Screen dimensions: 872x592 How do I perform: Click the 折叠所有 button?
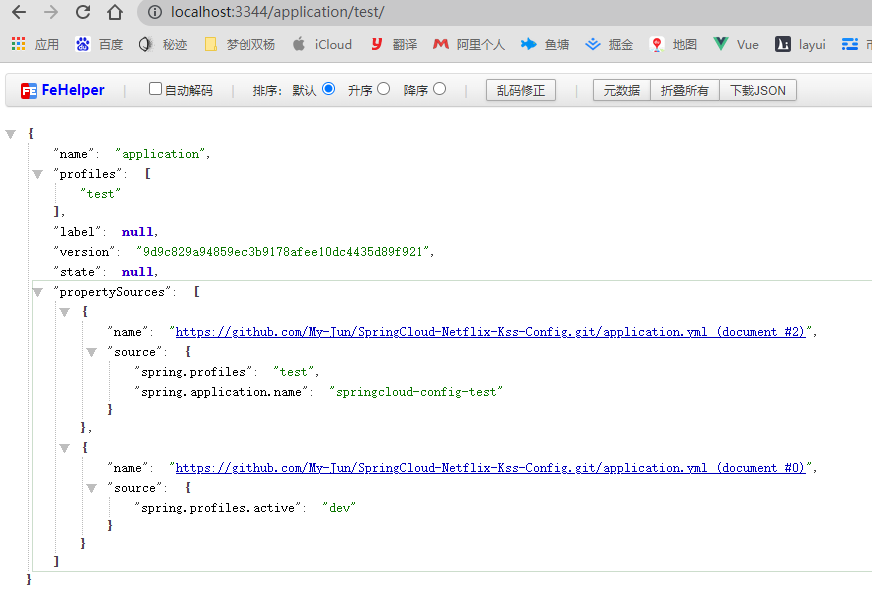click(685, 90)
